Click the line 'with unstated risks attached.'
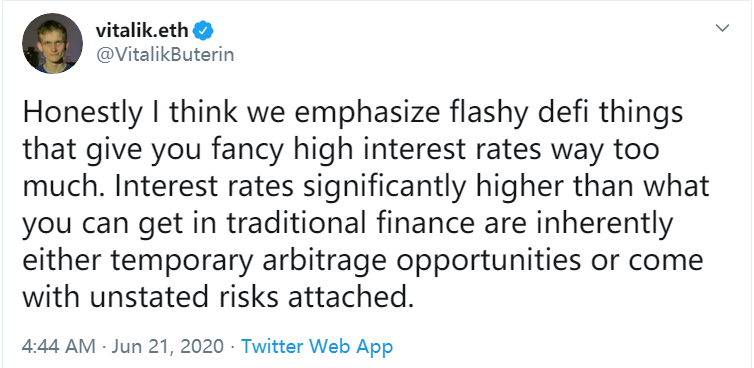The height and width of the screenshot is (368, 754). (x=218, y=297)
